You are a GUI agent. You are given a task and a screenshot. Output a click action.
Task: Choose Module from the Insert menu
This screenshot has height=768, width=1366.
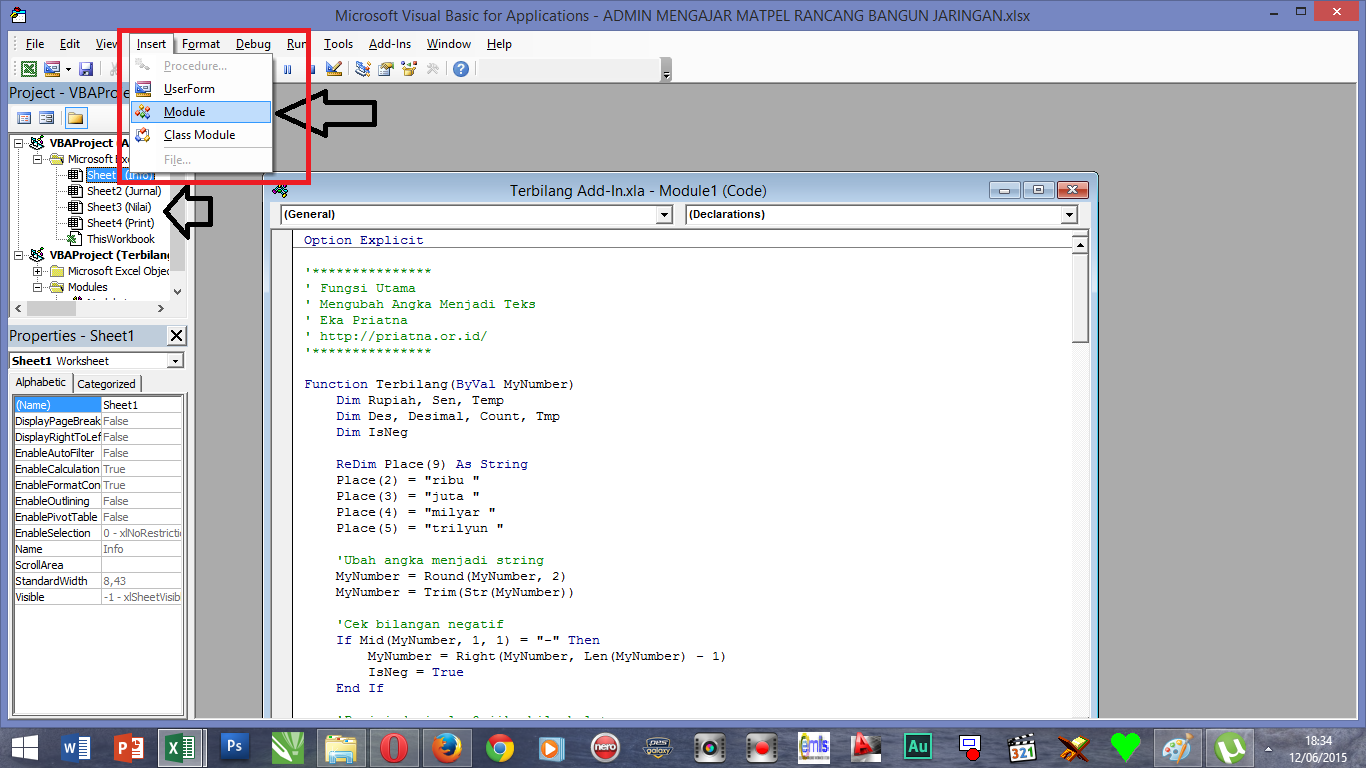pos(201,112)
